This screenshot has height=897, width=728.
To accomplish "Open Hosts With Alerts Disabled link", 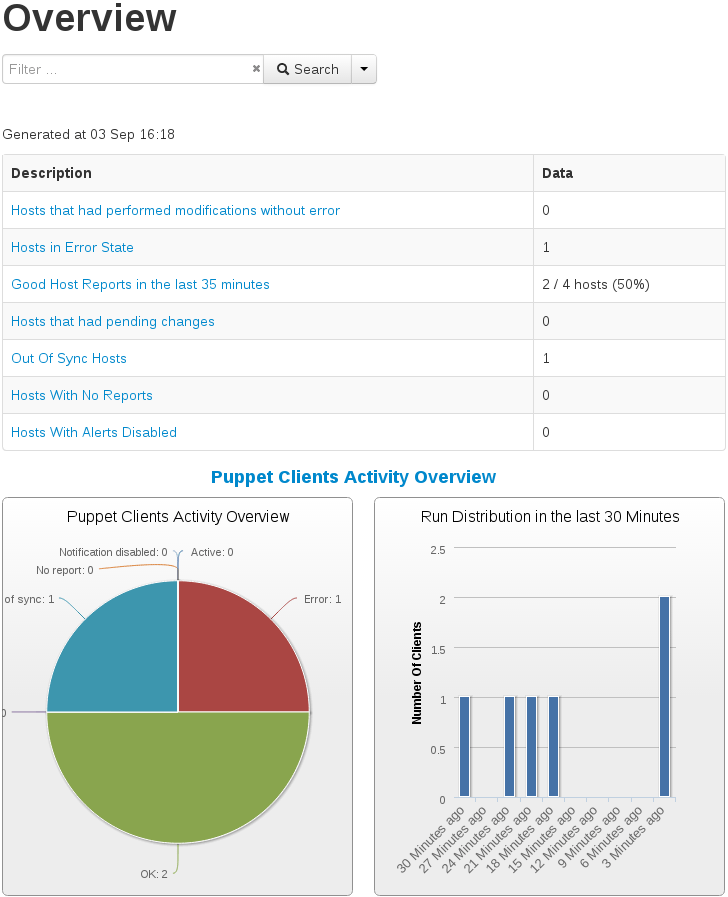I will point(94,433).
